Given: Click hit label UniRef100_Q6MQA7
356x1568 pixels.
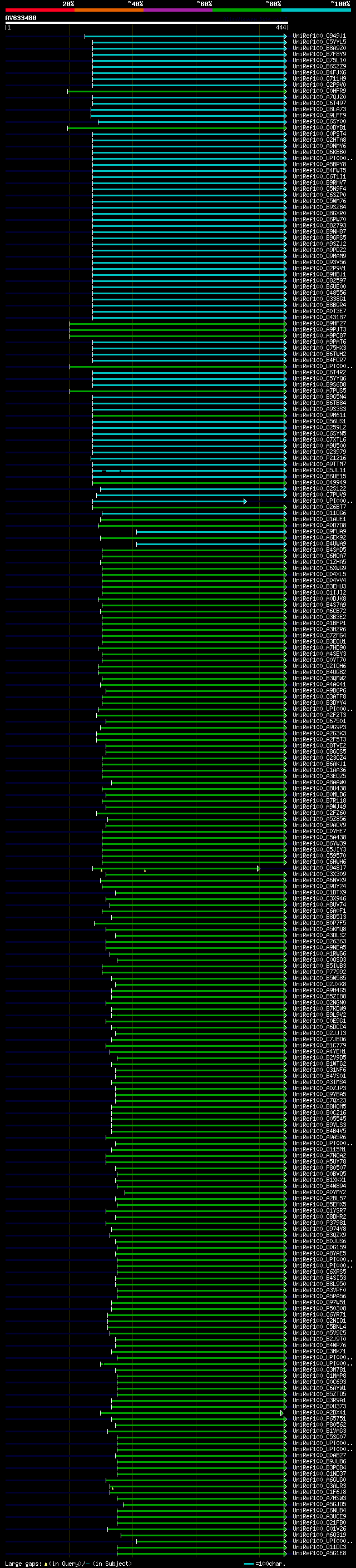Looking at the screenshot, I should (319, 556).
